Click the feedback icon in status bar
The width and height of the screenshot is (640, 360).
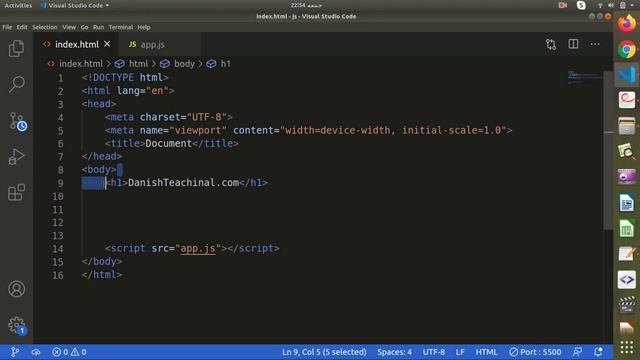[x=577, y=352]
